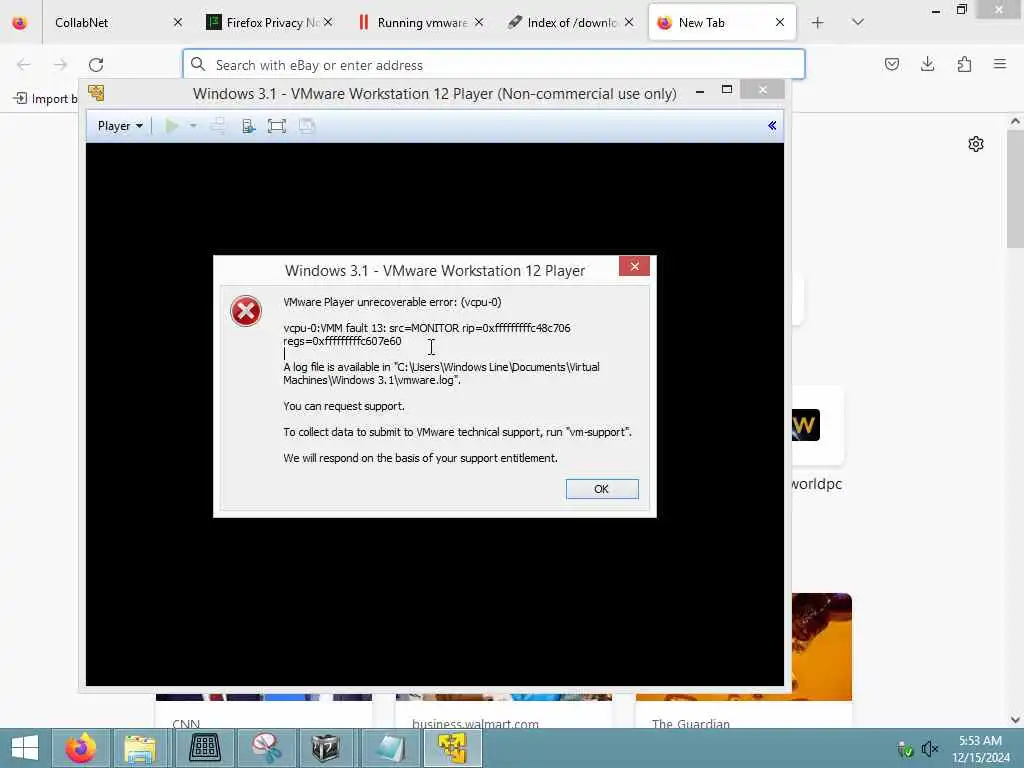Expand the list all tabs chevron
The image size is (1024, 768).
[x=857, y=22]
